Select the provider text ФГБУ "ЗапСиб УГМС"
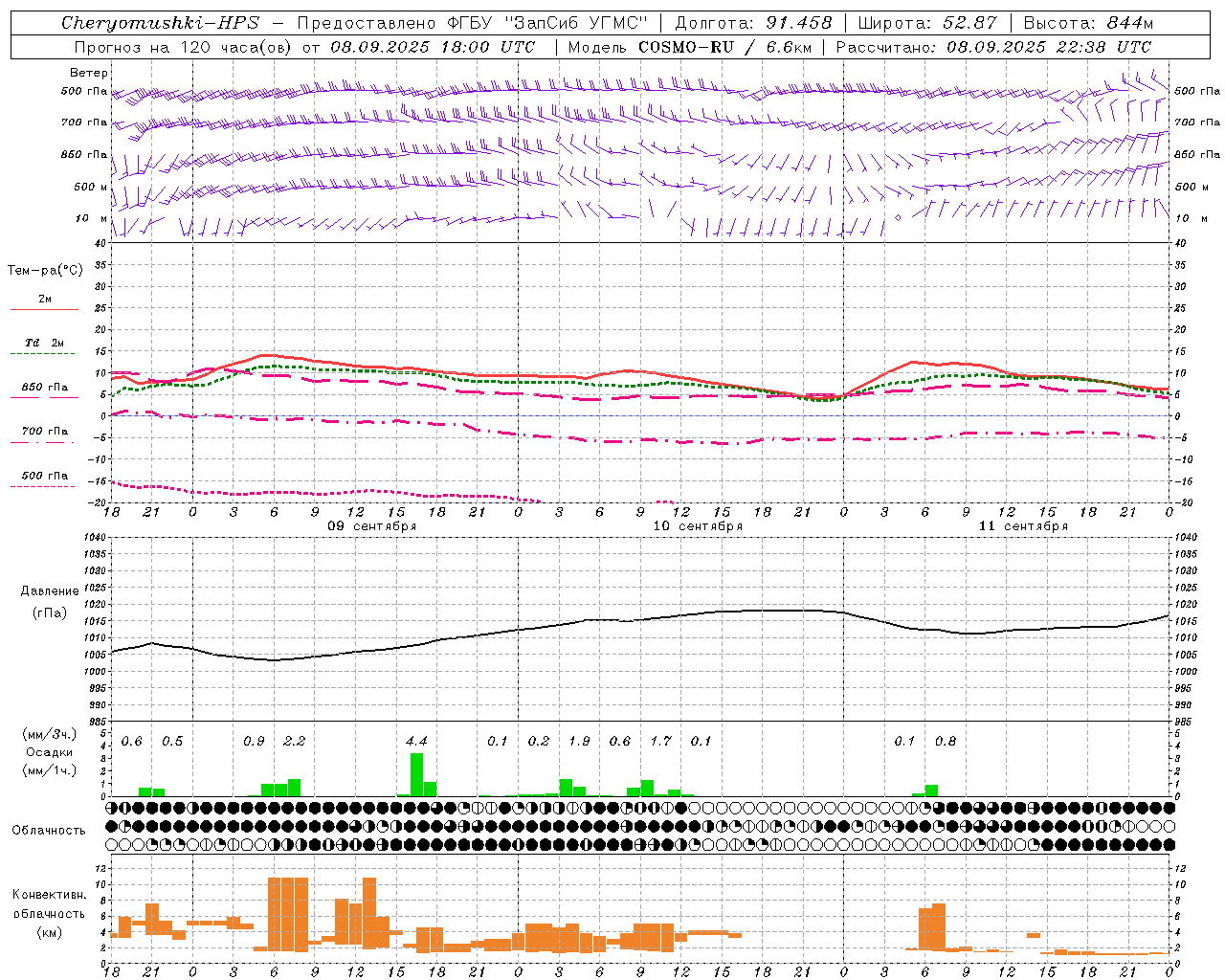The image size is (1225, 980). (x=547, y=23)
